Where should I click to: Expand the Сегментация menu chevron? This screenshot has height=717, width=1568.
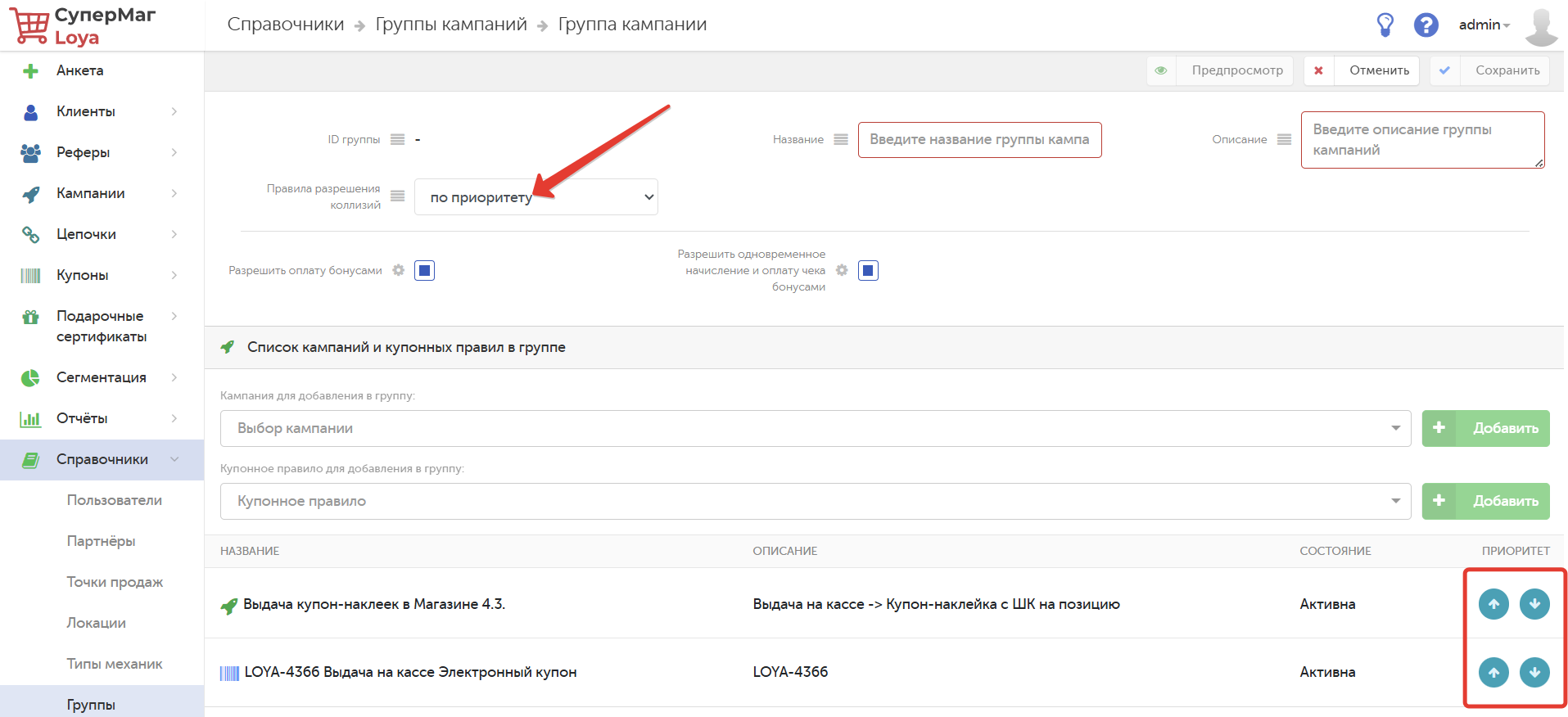tap(174, 377)
